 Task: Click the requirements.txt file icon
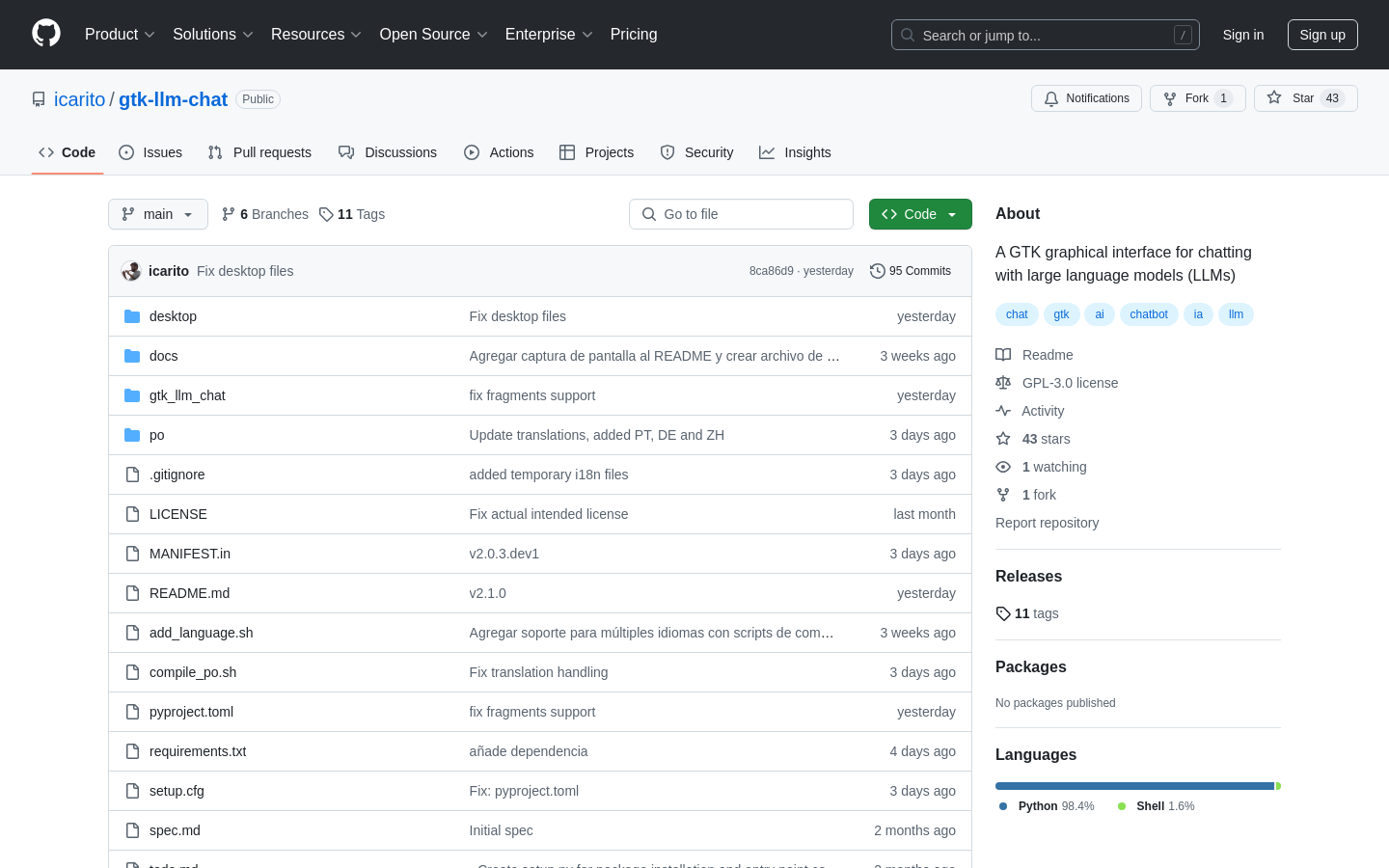132,751
